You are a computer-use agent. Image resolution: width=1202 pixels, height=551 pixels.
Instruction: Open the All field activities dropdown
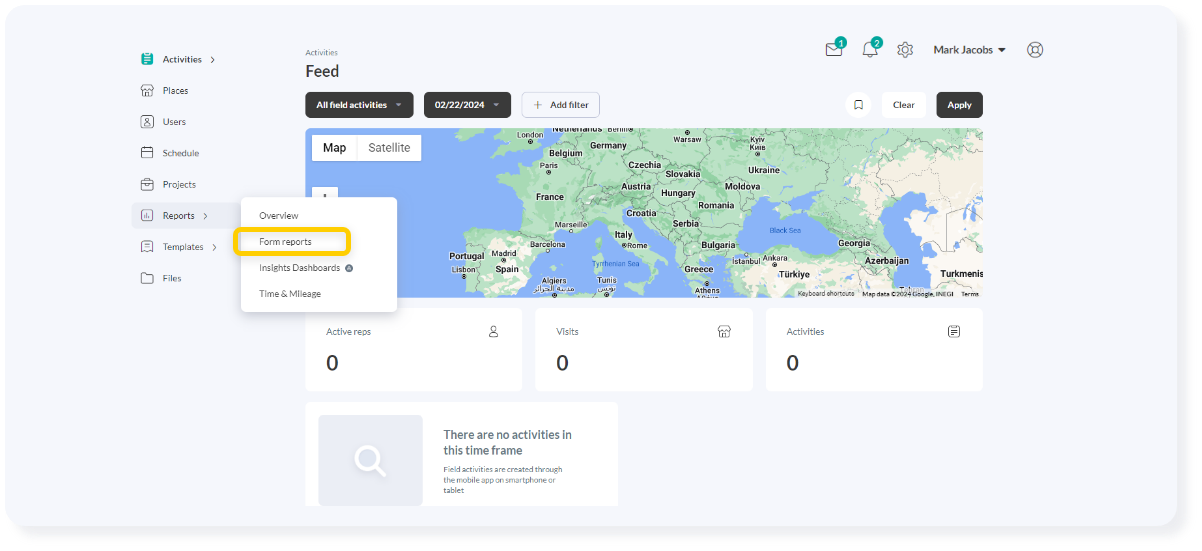click(359, 105)
